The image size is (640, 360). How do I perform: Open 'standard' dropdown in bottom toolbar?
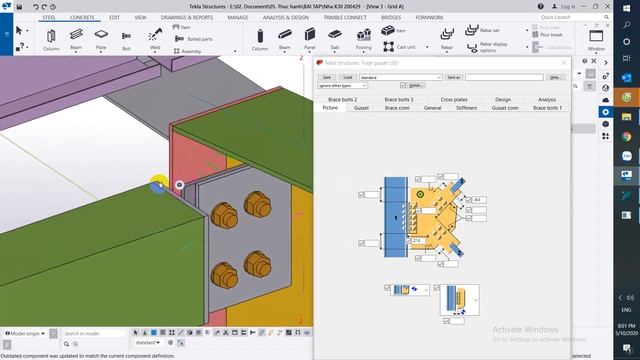[148, 342]
